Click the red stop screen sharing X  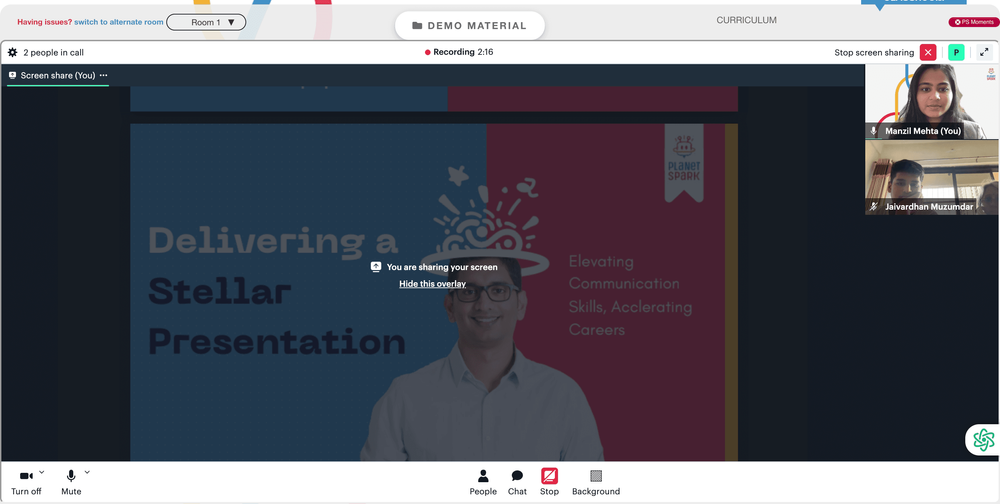click(x=928, y=52)
